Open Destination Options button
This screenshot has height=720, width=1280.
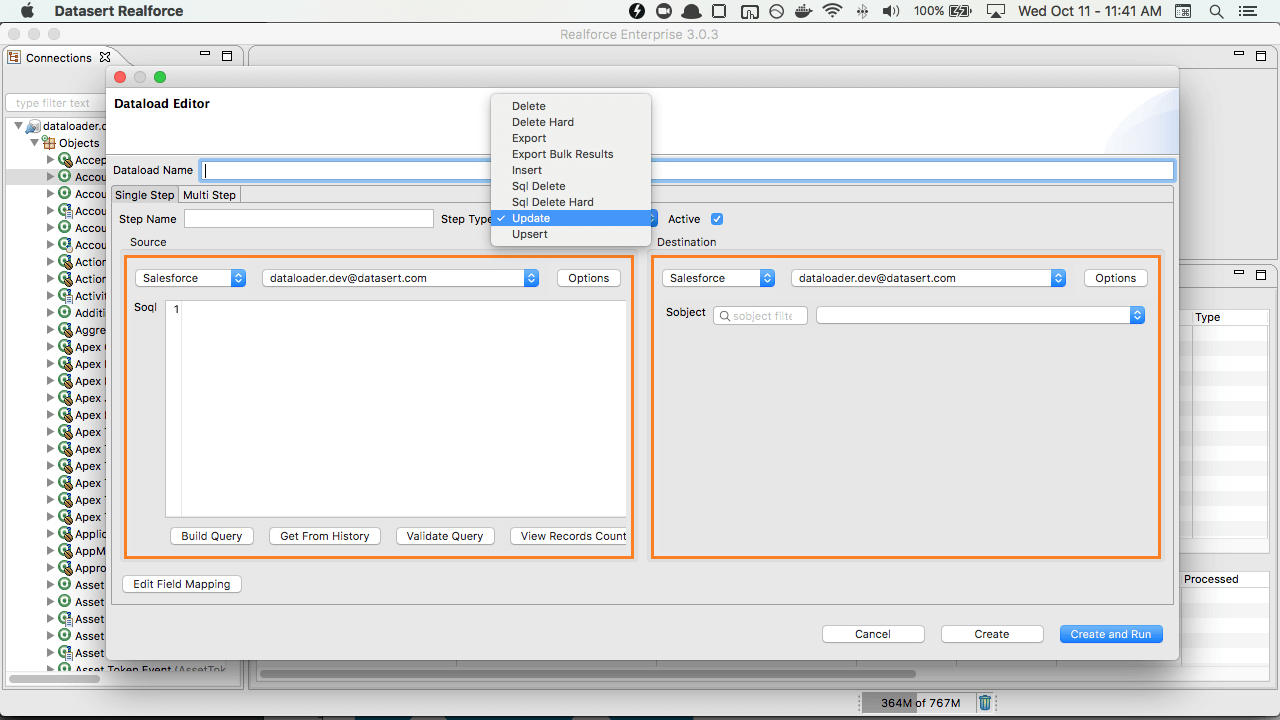(1116, 278)
